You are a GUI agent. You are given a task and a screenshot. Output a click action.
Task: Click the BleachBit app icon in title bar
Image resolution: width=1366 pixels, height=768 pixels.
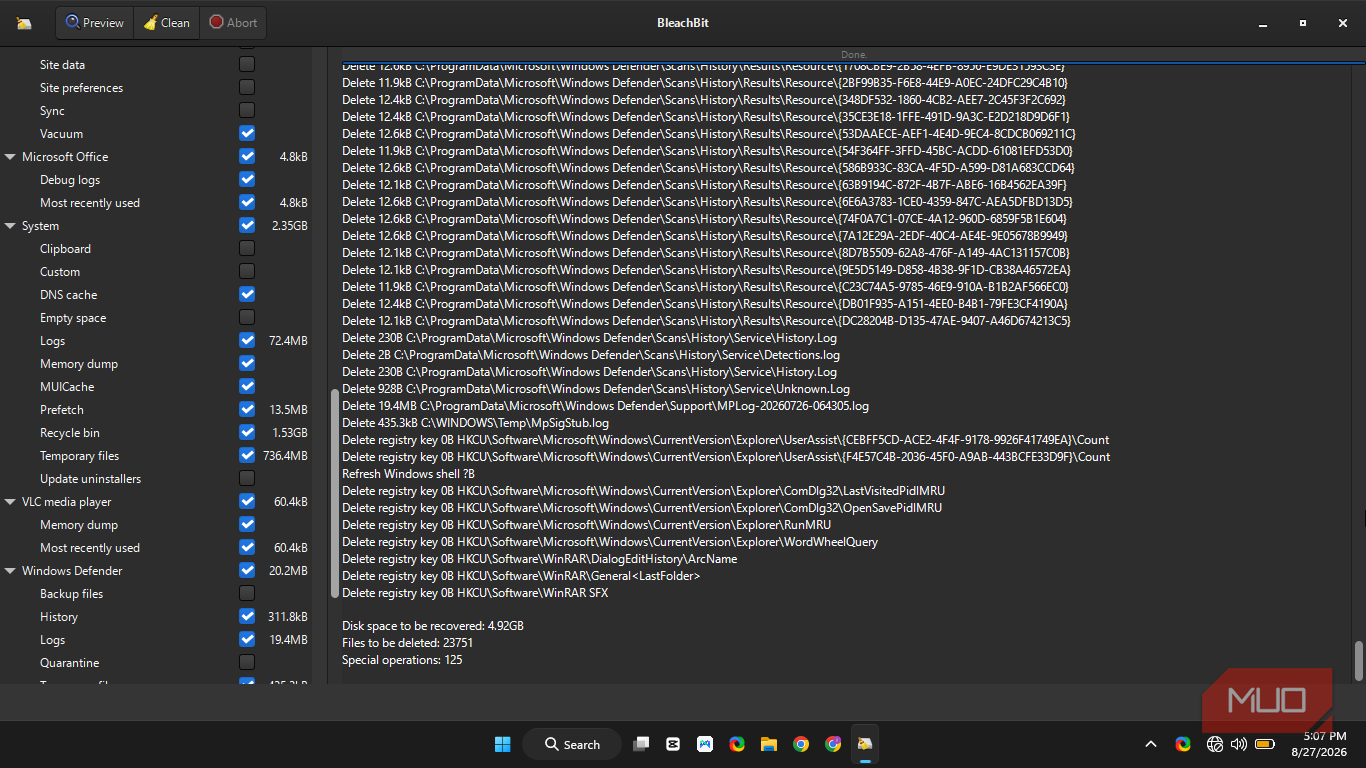click(24, 23)
